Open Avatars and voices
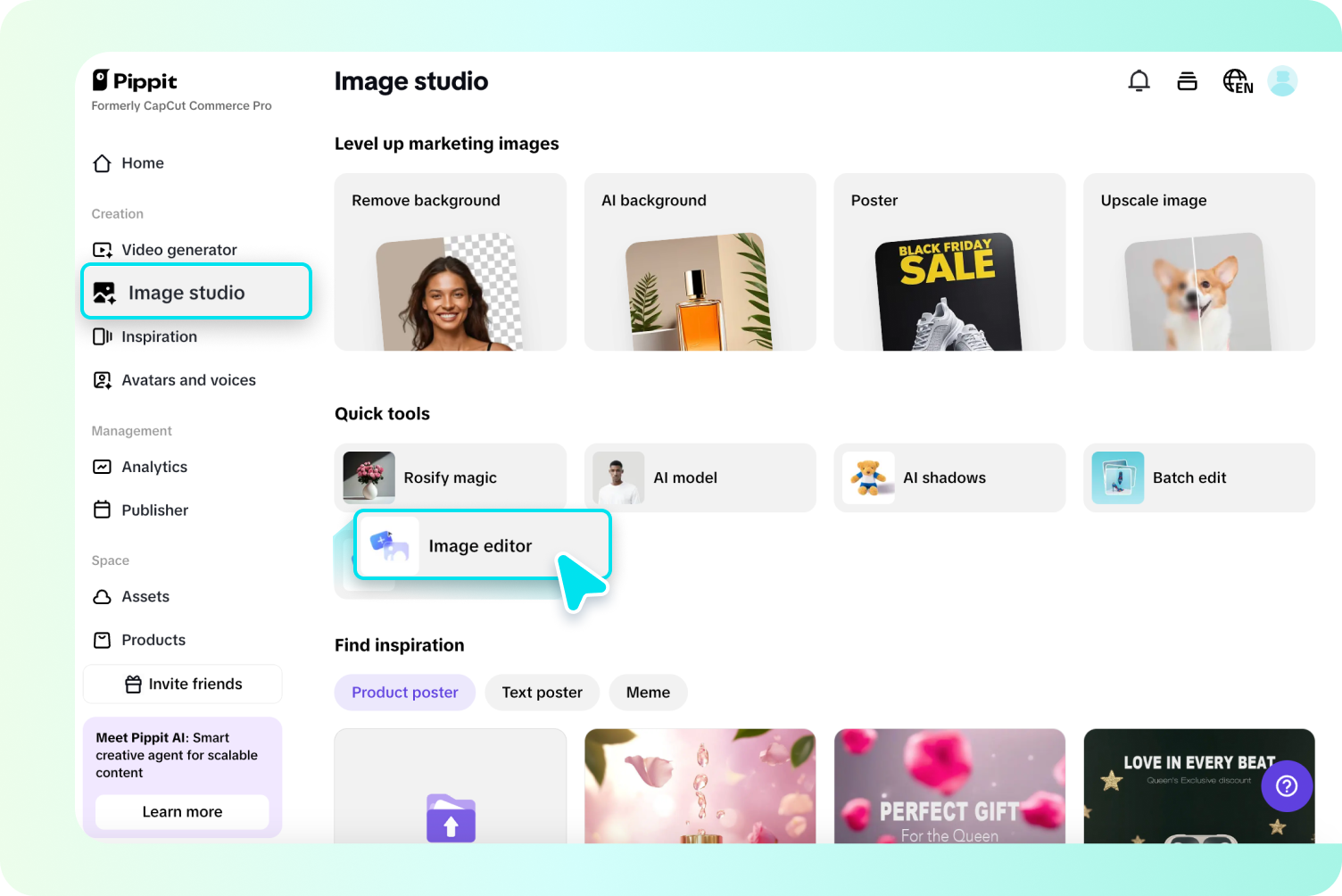Viewport: 1342px width, 896px height. pyautogui.click(x=187, y=379)
